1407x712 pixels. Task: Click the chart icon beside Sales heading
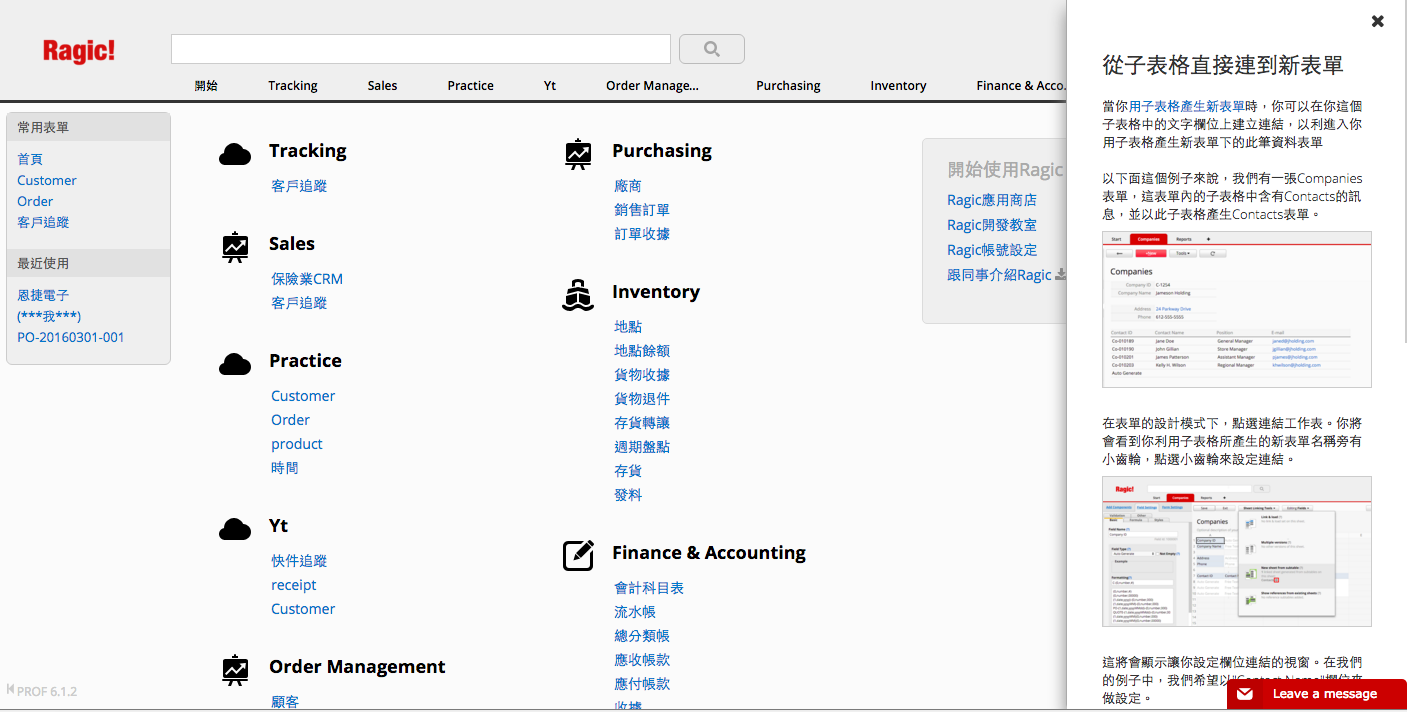[235, 247]
